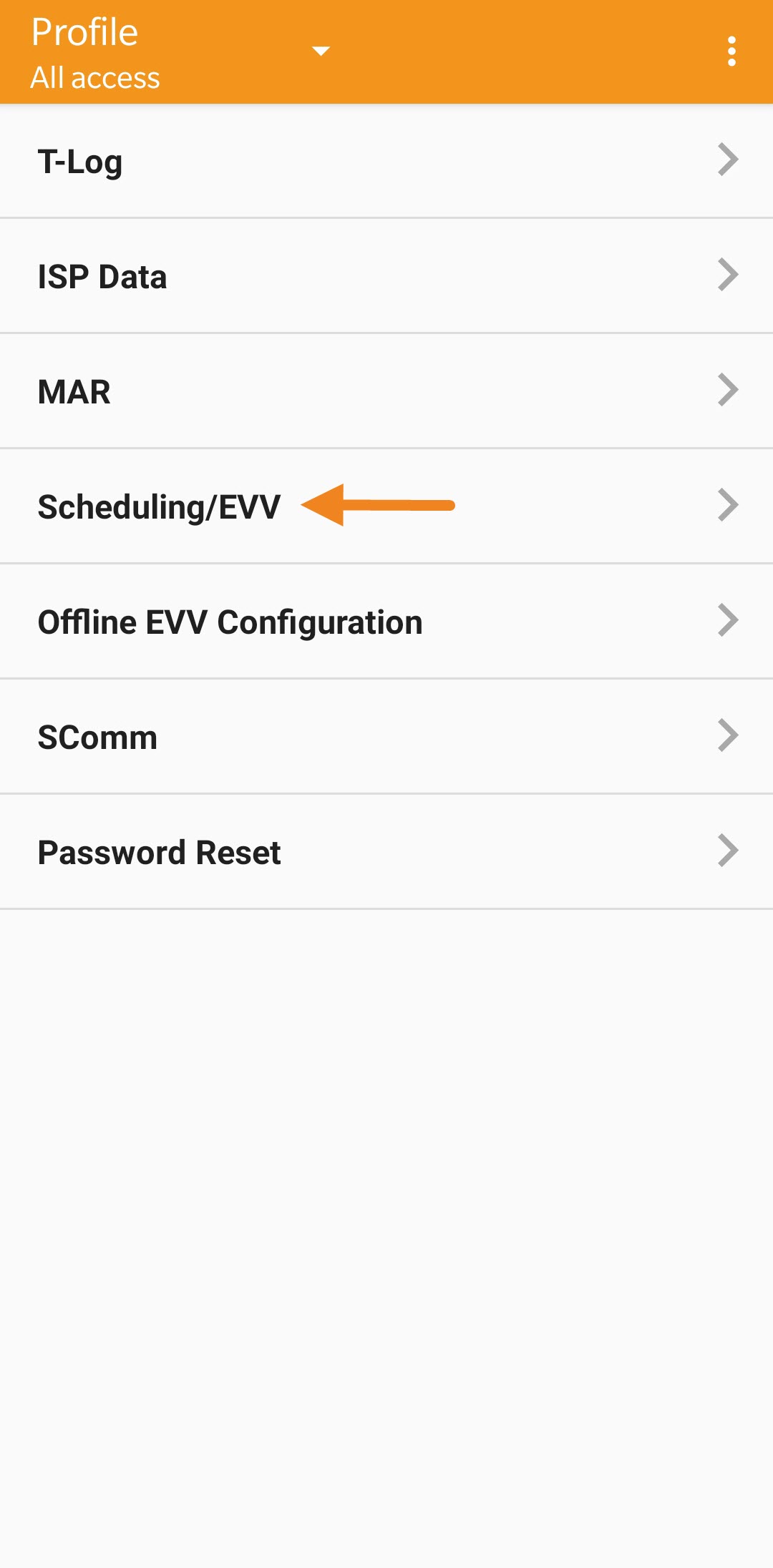Open the three-dot overflow menu
This screenshot has height=1568, width=773.
[731, 52]
